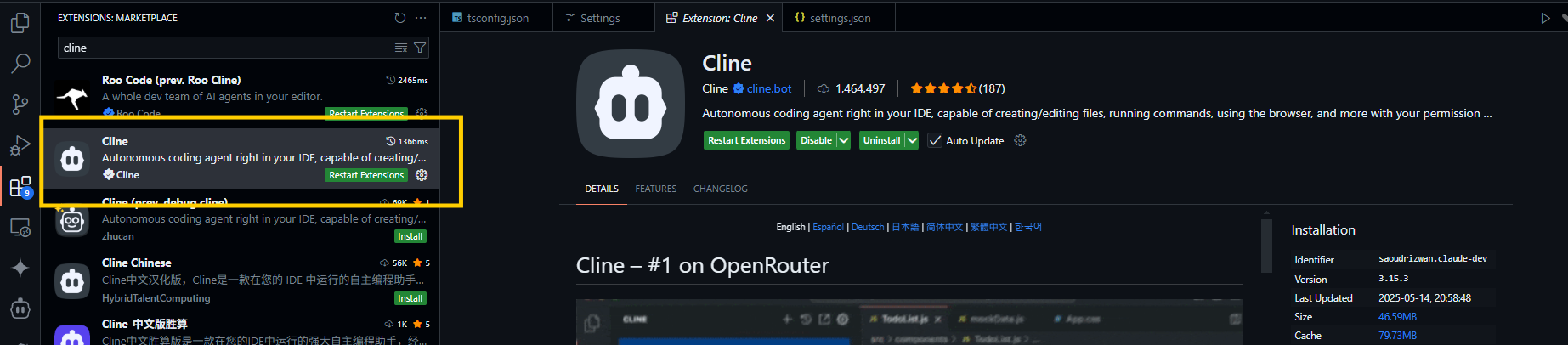Click the Last Updated 2025-05-14 value

click(1425, 298)
